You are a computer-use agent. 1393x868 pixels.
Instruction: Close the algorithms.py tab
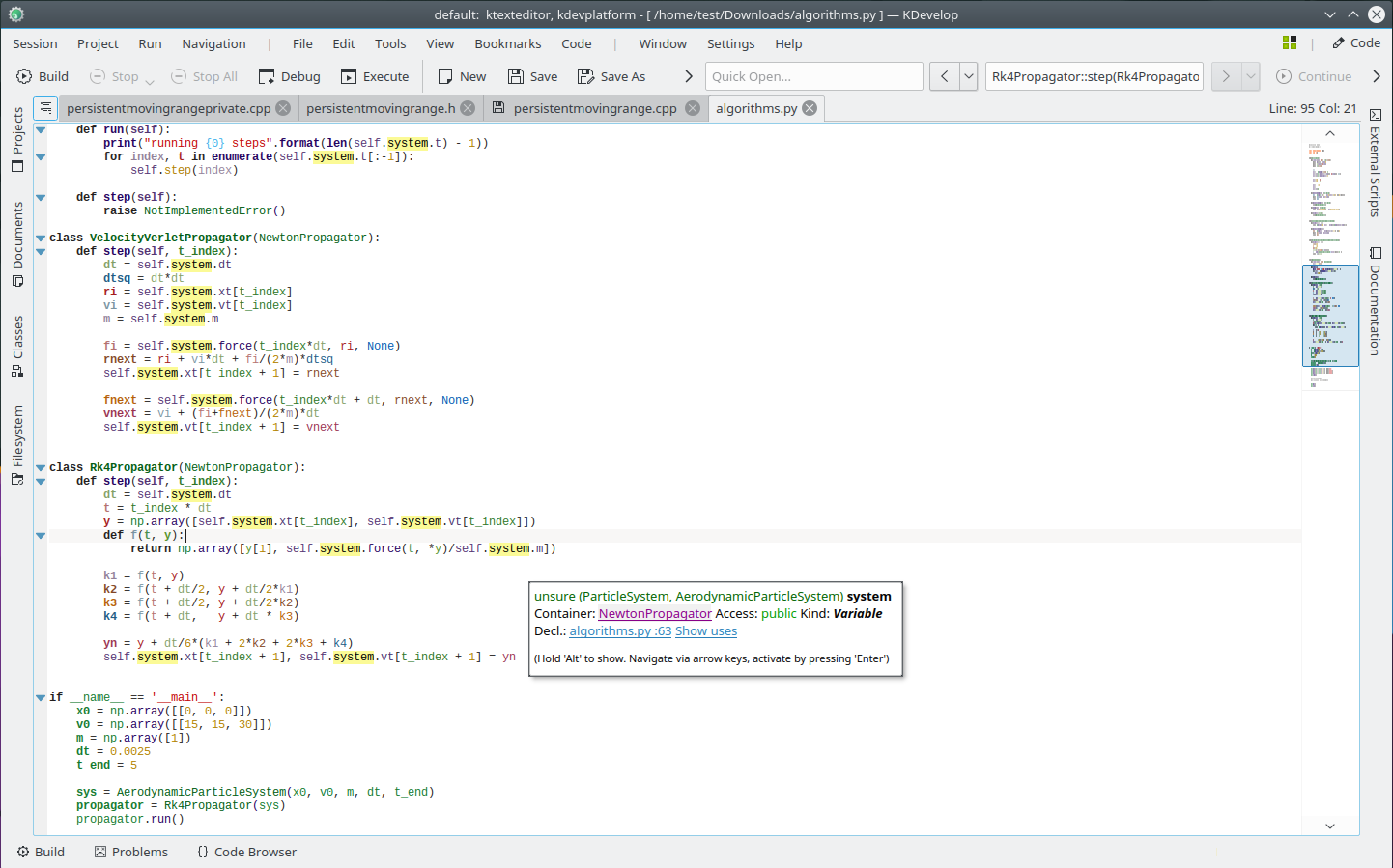(x=810, y=108)
